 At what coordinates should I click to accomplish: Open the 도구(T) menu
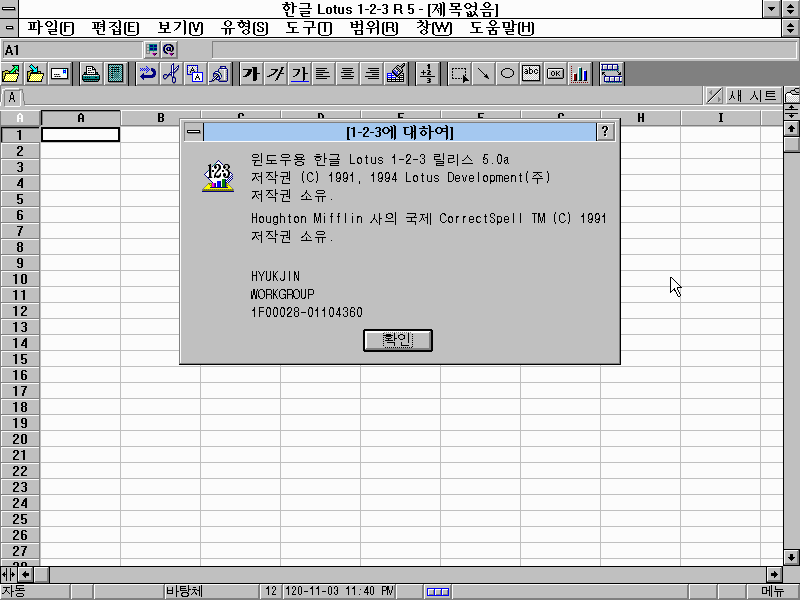[309, 28]
